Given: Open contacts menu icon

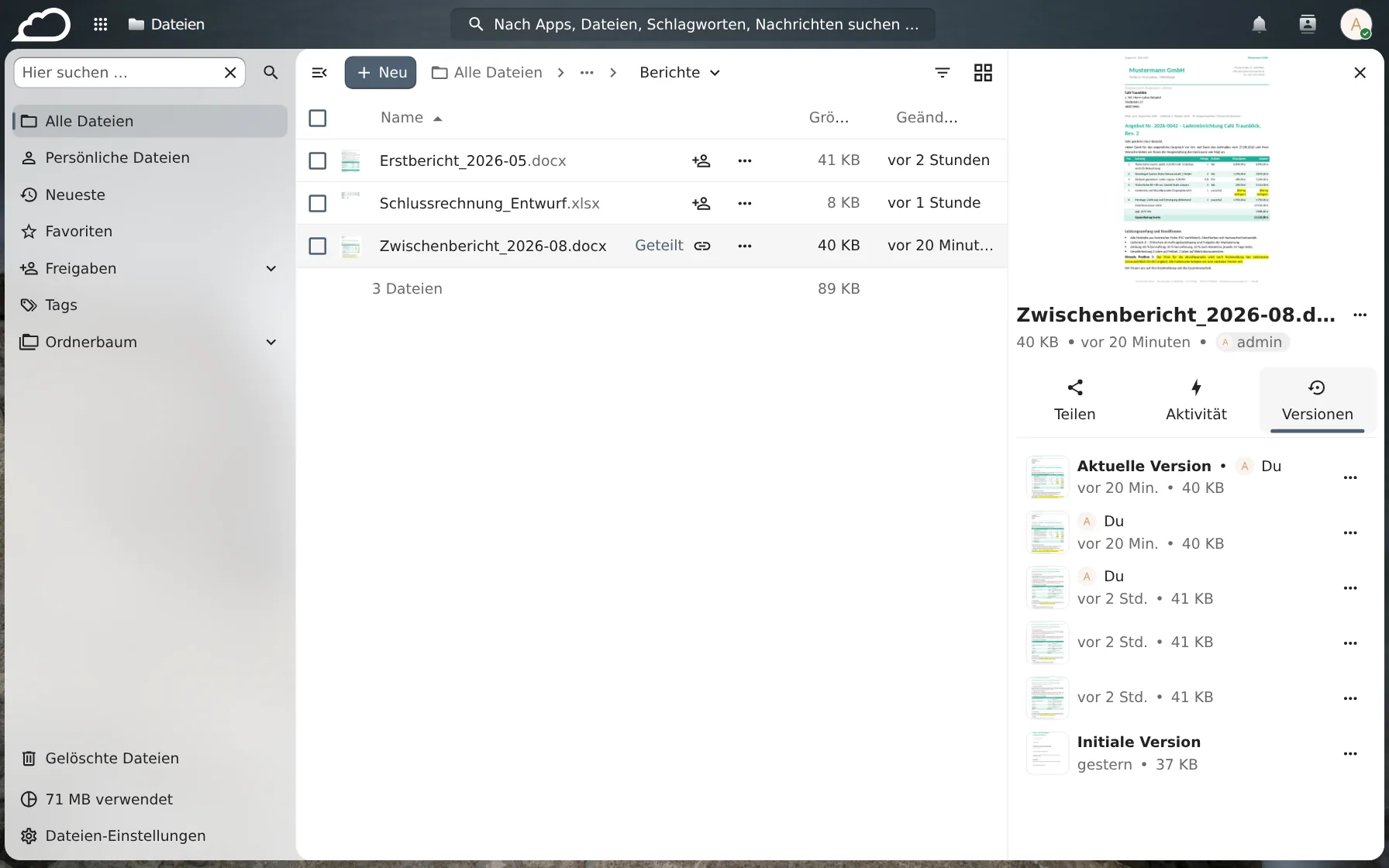Looking at the screenshot, I should point(1308,24).
